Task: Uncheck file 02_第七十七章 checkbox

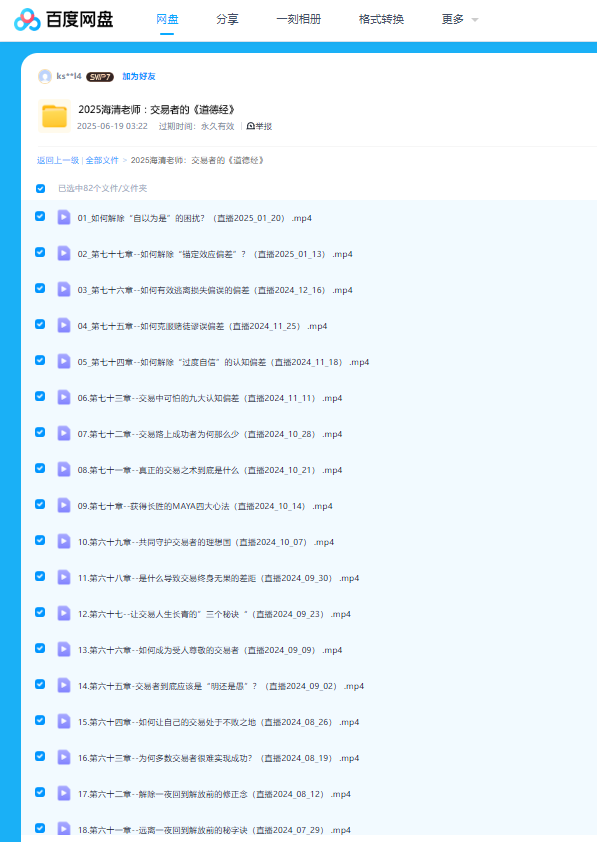Action: tap(40, 252)
